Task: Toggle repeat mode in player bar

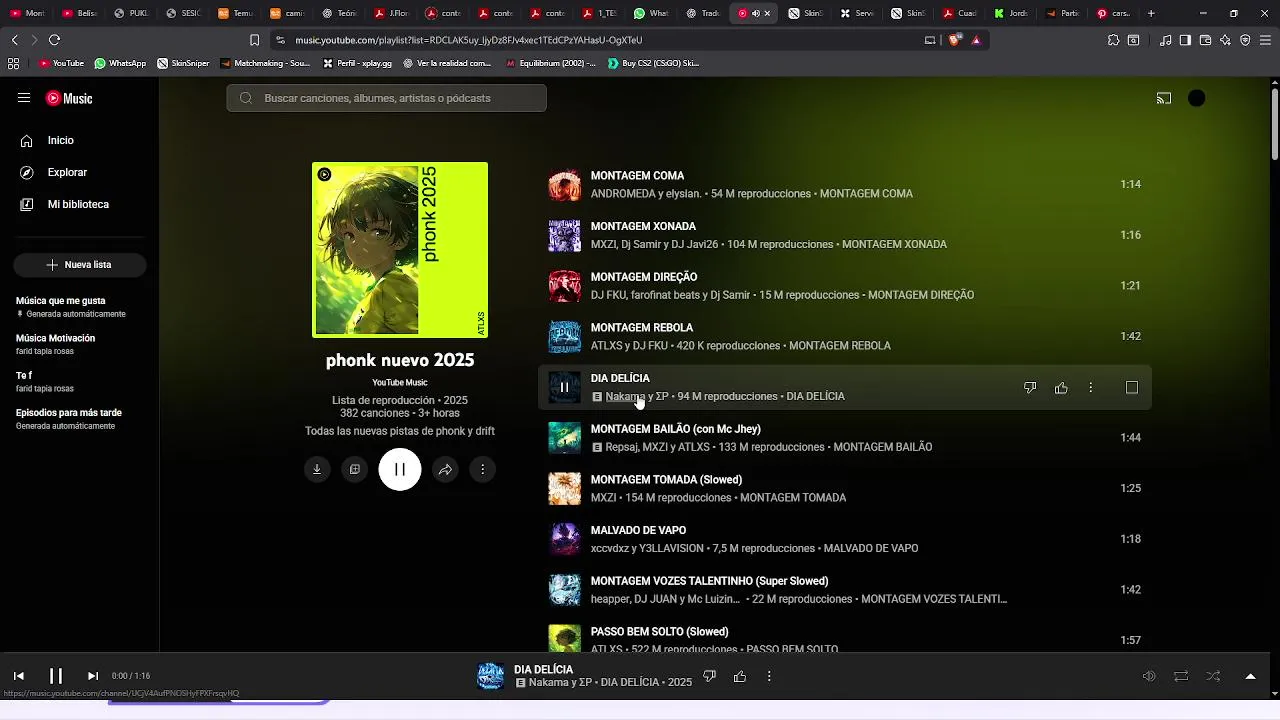Action: (1181, 676)
